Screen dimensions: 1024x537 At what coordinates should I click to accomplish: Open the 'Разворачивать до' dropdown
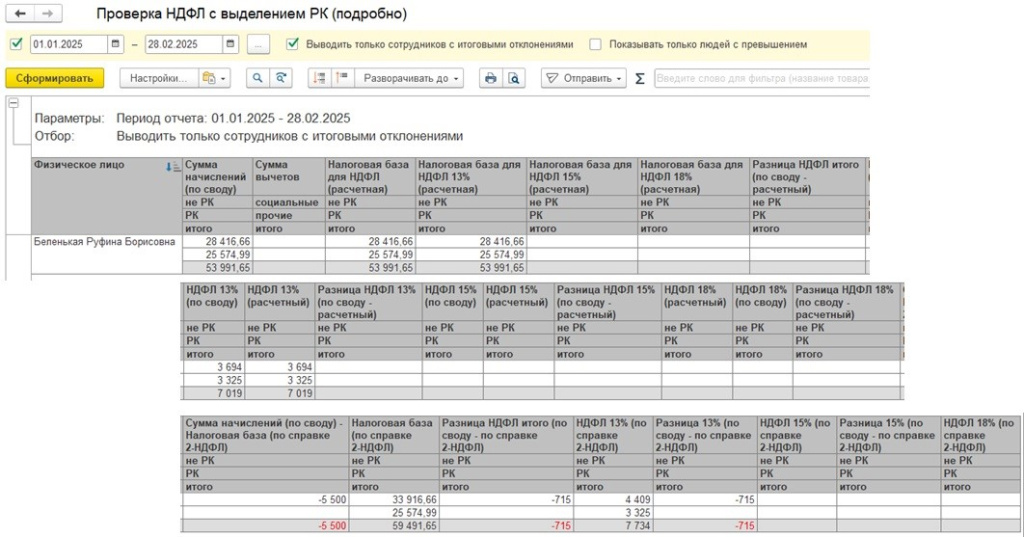(x=411, y=78)
